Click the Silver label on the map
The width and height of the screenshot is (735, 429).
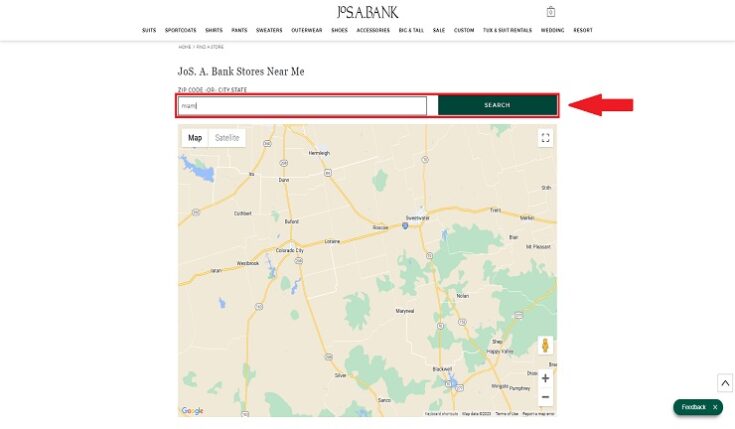(x=340, y=375)
